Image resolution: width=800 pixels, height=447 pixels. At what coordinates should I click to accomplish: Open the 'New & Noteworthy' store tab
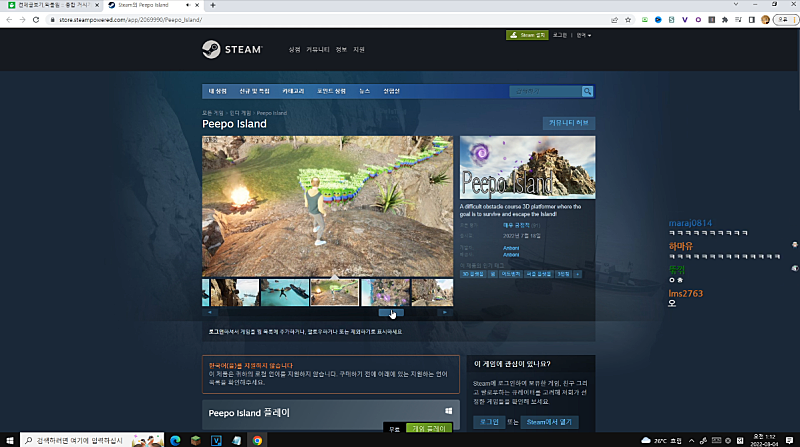[254, 91]
